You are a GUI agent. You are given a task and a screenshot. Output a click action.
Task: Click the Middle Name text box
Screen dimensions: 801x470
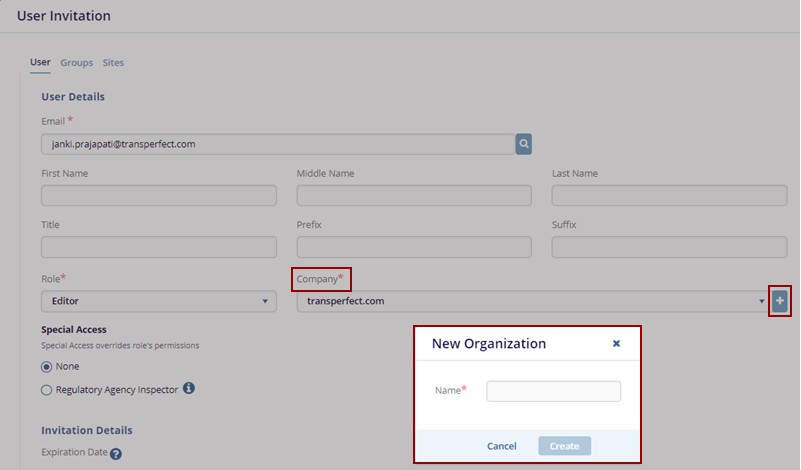(x=414, y=196)
